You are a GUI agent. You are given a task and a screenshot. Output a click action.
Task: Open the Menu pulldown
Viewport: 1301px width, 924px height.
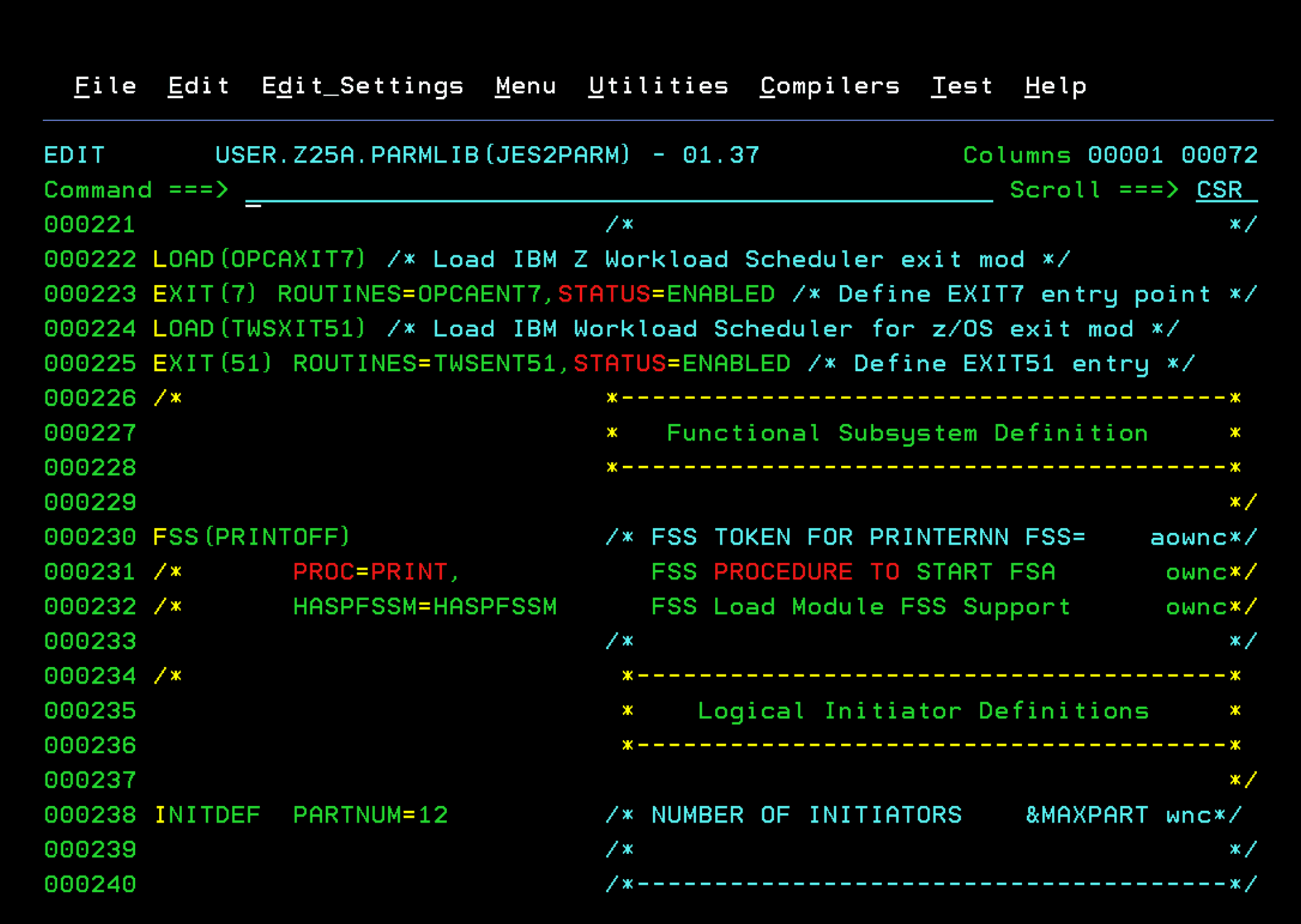525,86
